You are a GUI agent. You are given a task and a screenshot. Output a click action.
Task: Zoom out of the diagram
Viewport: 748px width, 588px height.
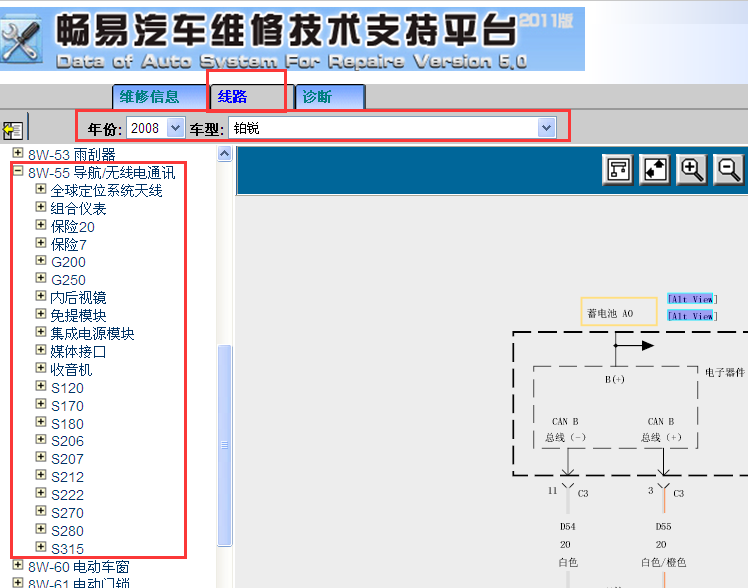coord(728,169)
